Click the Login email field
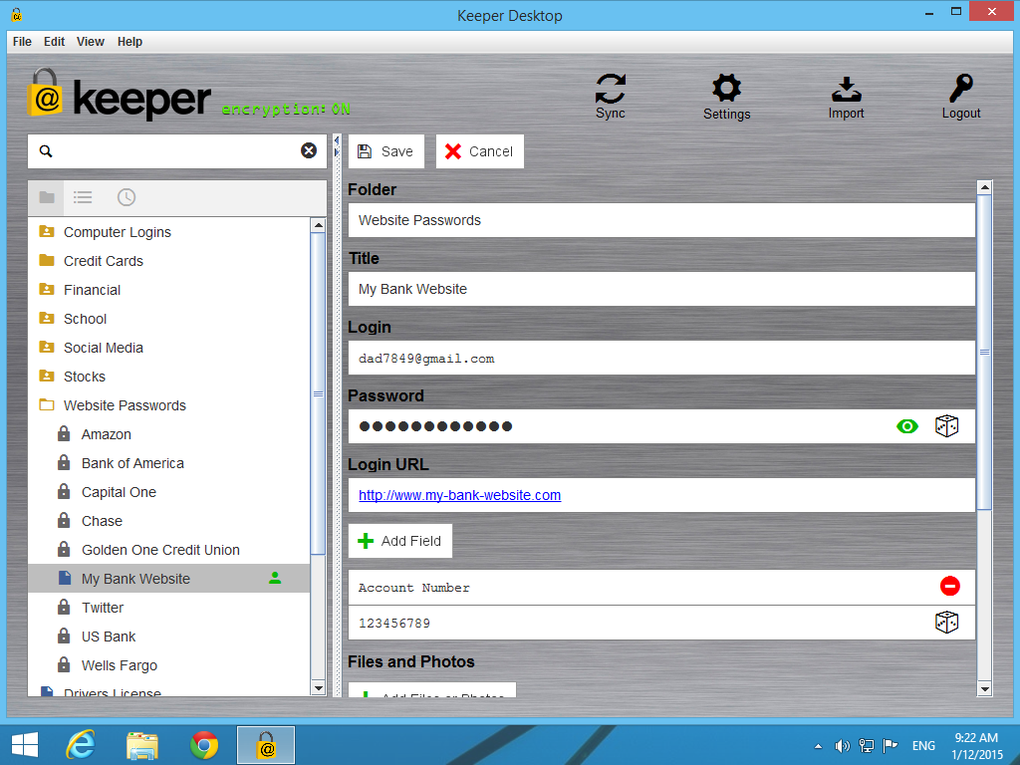Image resolution: width=1020 pixels, height=765 pixels. (x=662, y=358)
